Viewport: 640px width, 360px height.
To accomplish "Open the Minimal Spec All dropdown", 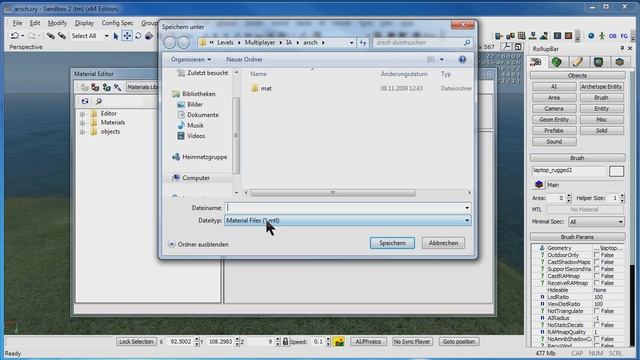I will 596,222.
